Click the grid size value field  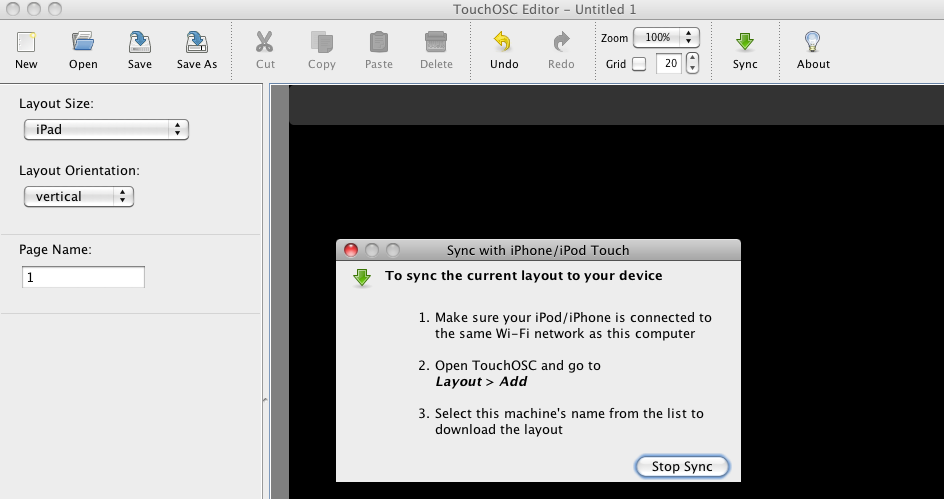(x=668, y=64)
